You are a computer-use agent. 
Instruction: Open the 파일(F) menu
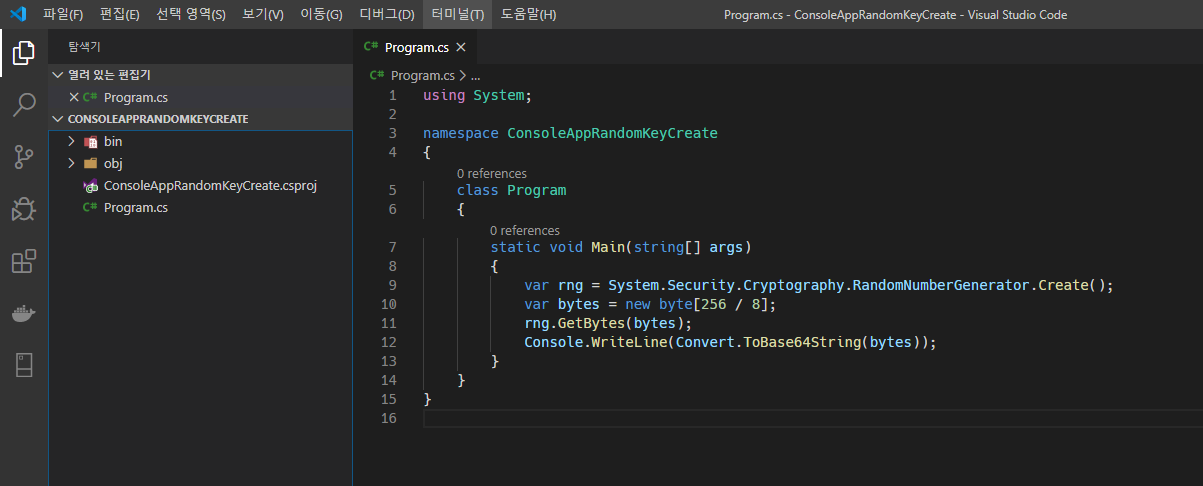click(63, 15)
